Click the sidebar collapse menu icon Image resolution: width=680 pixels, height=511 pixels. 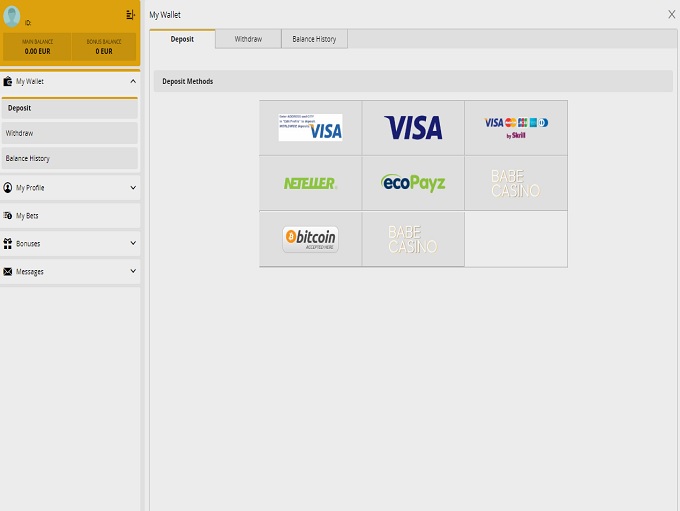click(130, 15)
